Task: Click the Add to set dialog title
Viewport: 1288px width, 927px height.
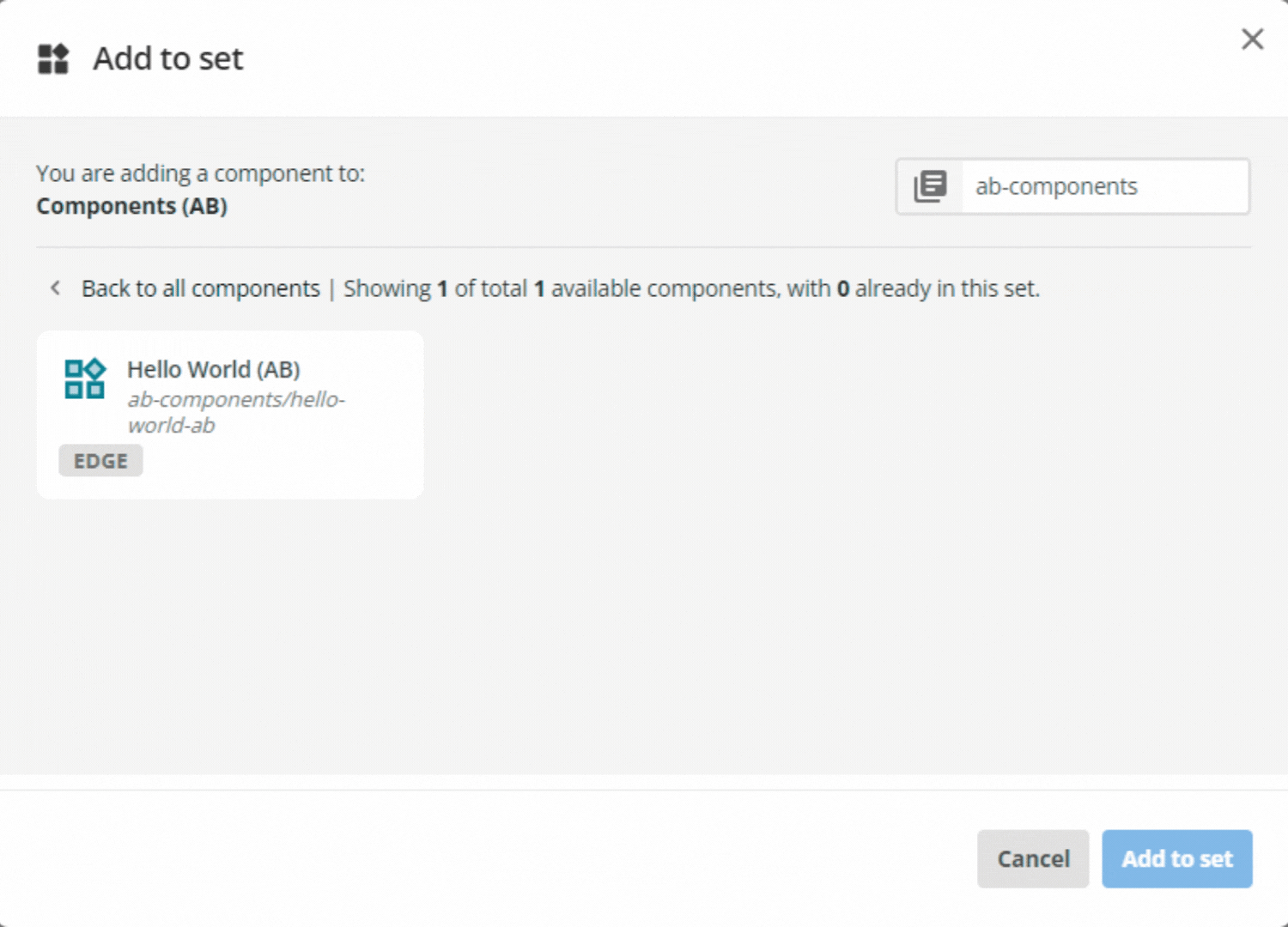Action: click(167, 58)
